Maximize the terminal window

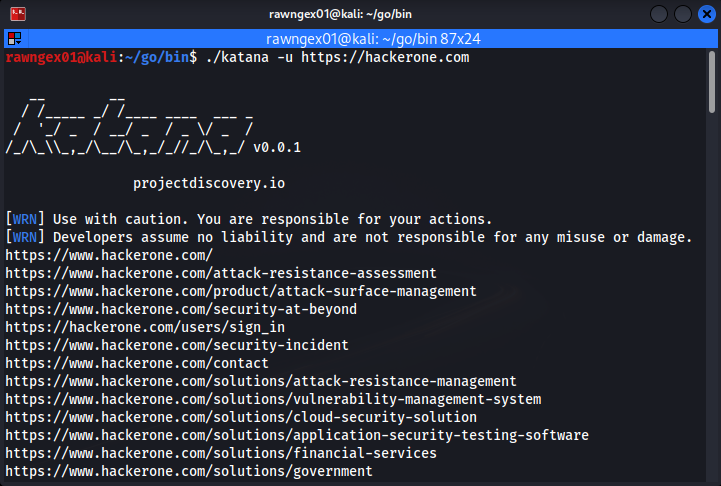pyautogui.click(x=682, y=14)
